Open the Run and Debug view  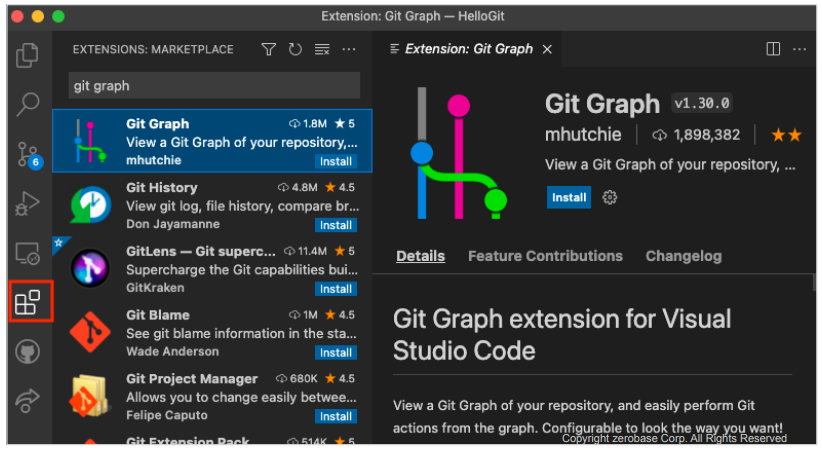tap(27, 203)
